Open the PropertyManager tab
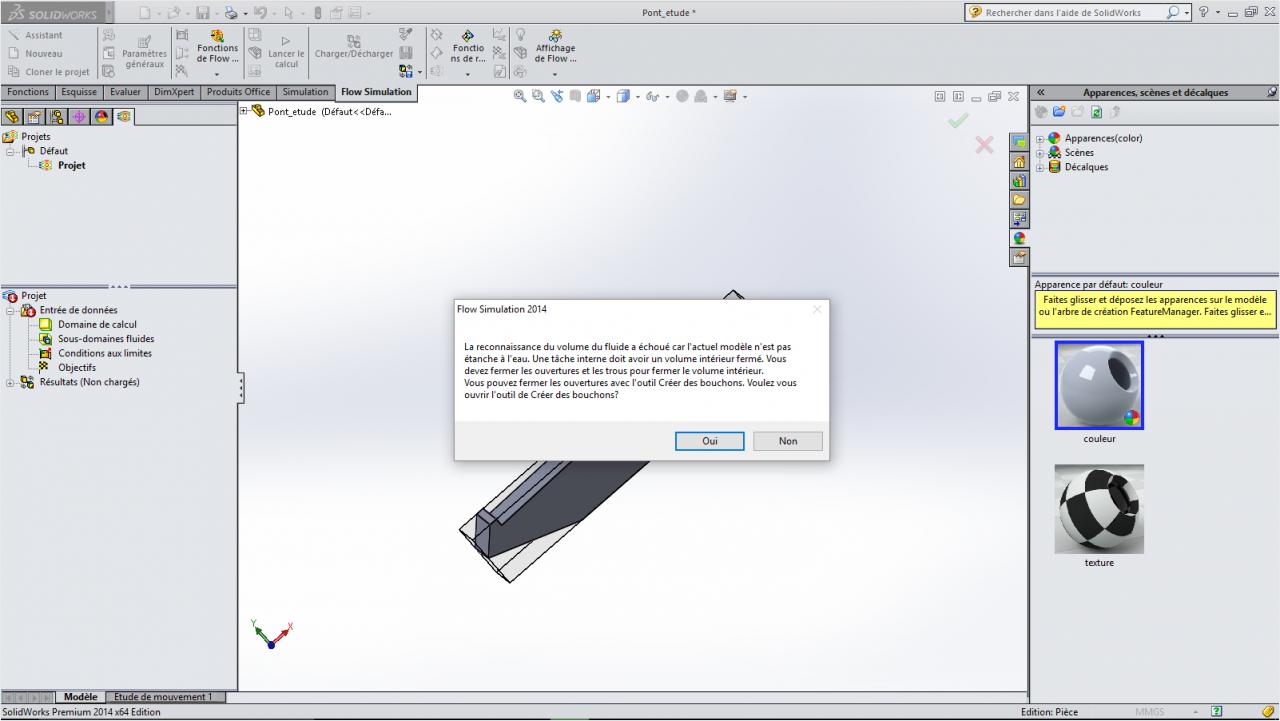 35,117
